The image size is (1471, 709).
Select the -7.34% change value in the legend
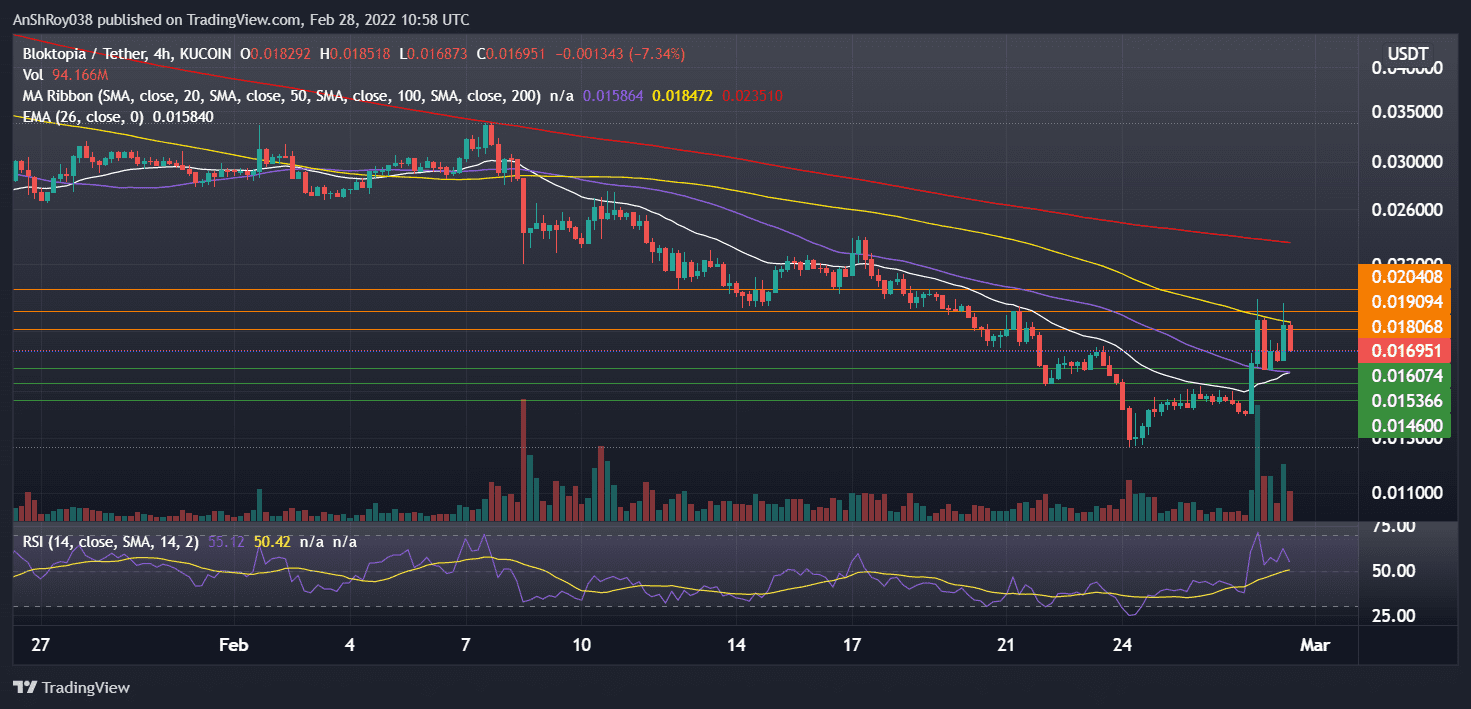pos(656,55)
